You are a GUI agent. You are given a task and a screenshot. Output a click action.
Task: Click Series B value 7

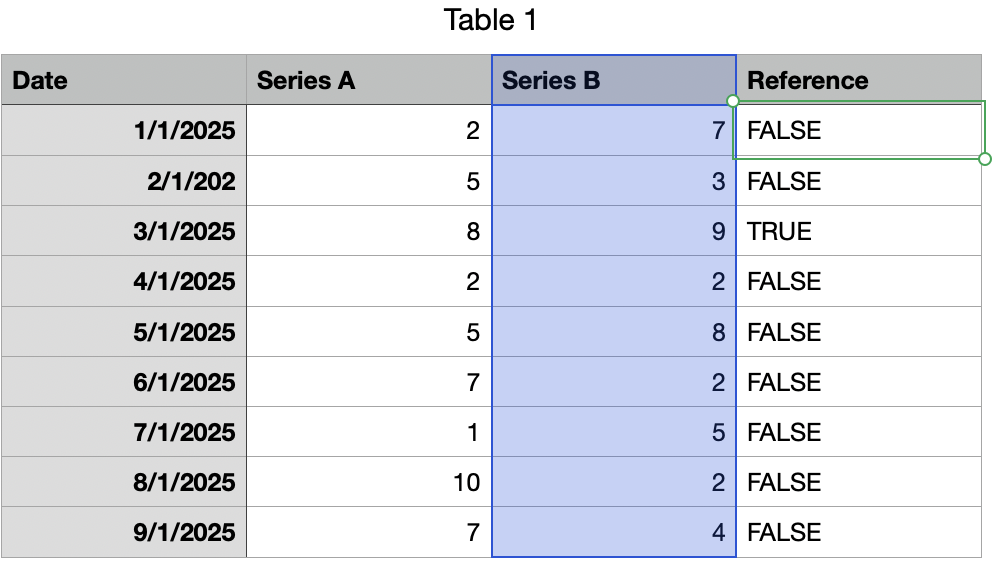tap(614, 130)
